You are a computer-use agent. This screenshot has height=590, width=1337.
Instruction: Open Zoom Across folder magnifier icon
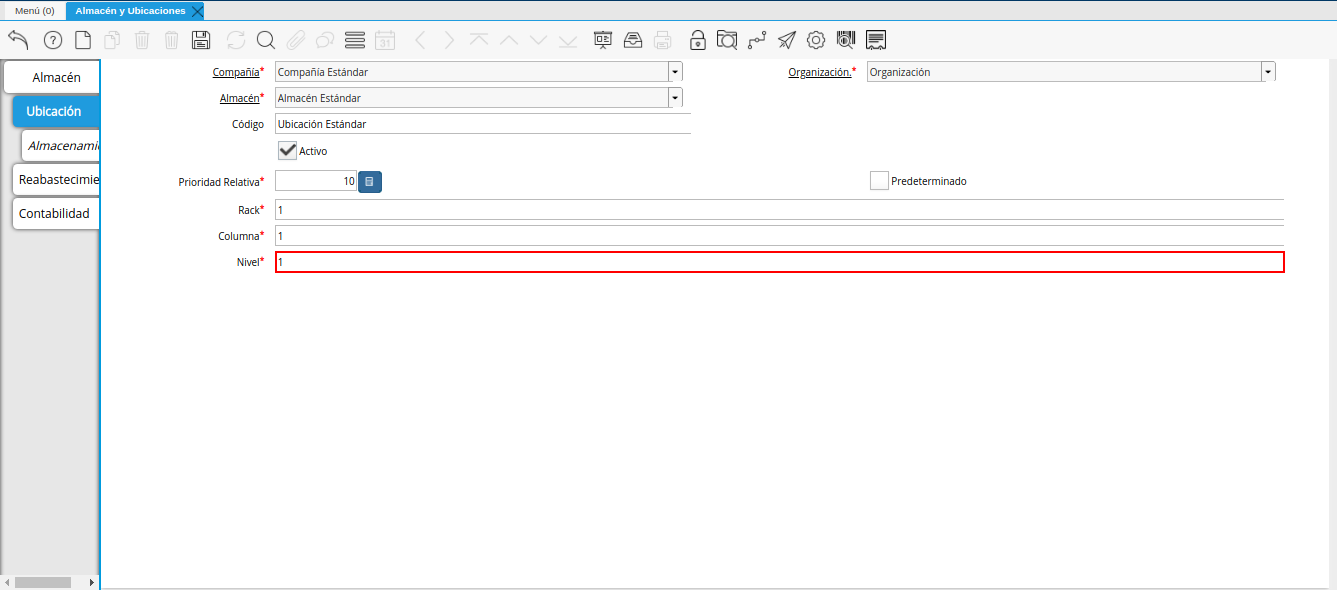pos(727,40)
